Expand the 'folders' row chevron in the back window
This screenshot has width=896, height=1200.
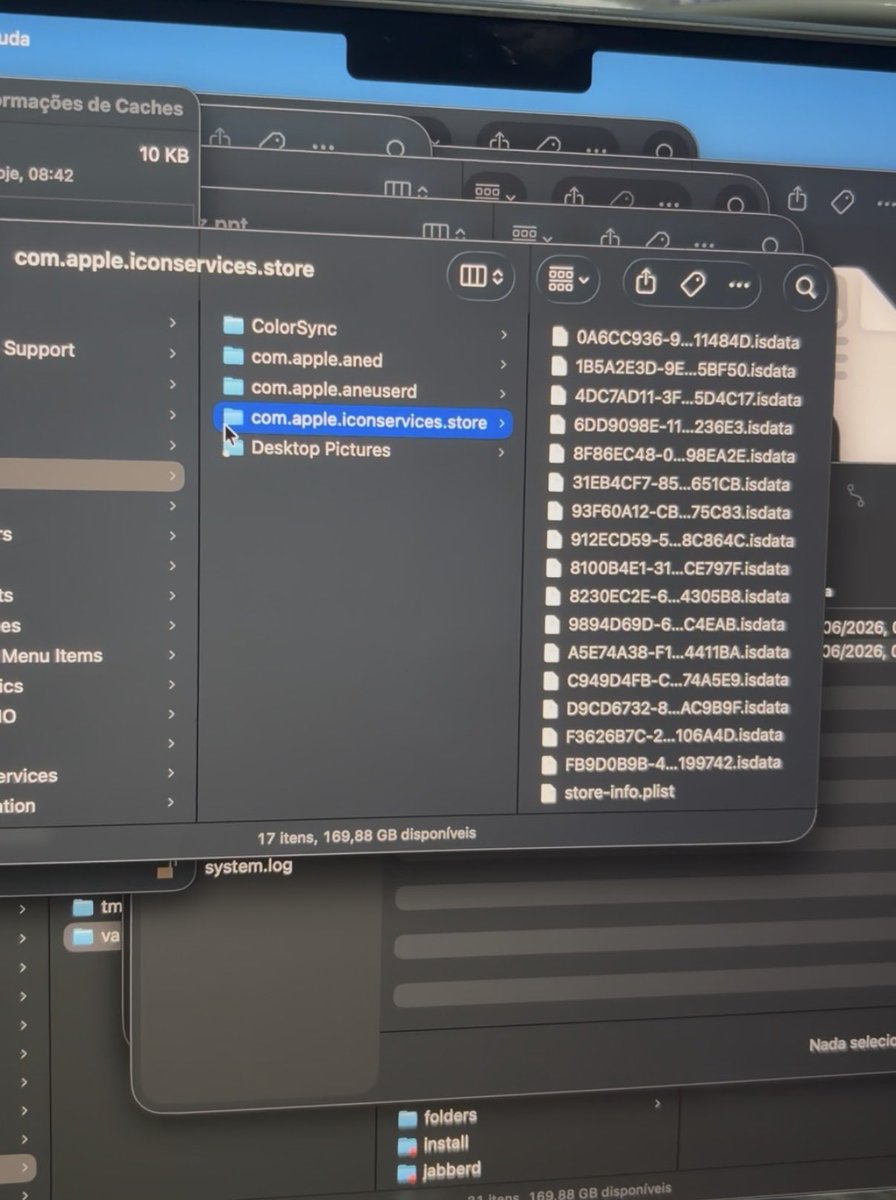tap(657, 1104)
